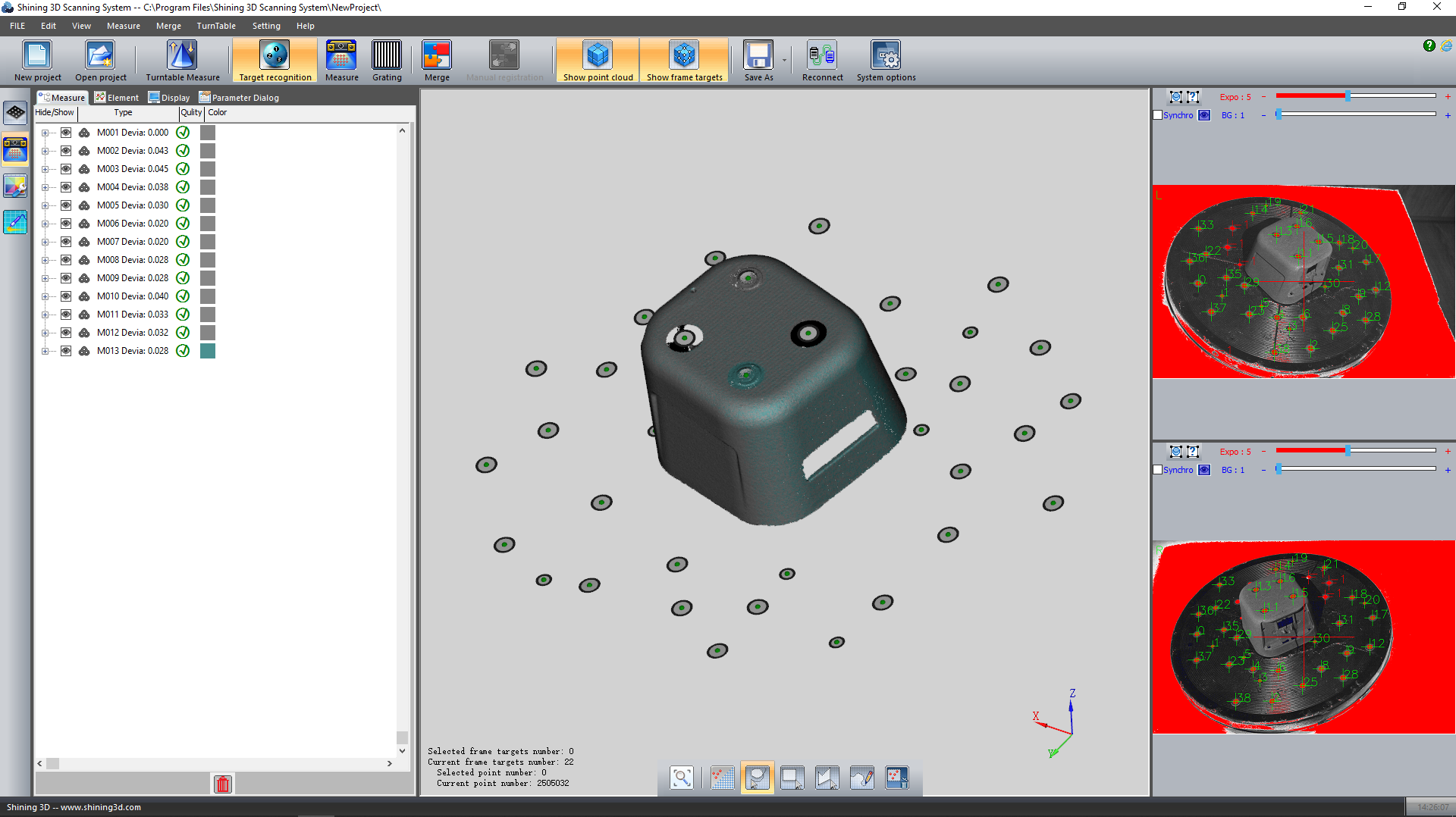This screenshot has width=1456, height=817.
Task: Click the Reconnect scanner icon
Action: coord(822,60)
